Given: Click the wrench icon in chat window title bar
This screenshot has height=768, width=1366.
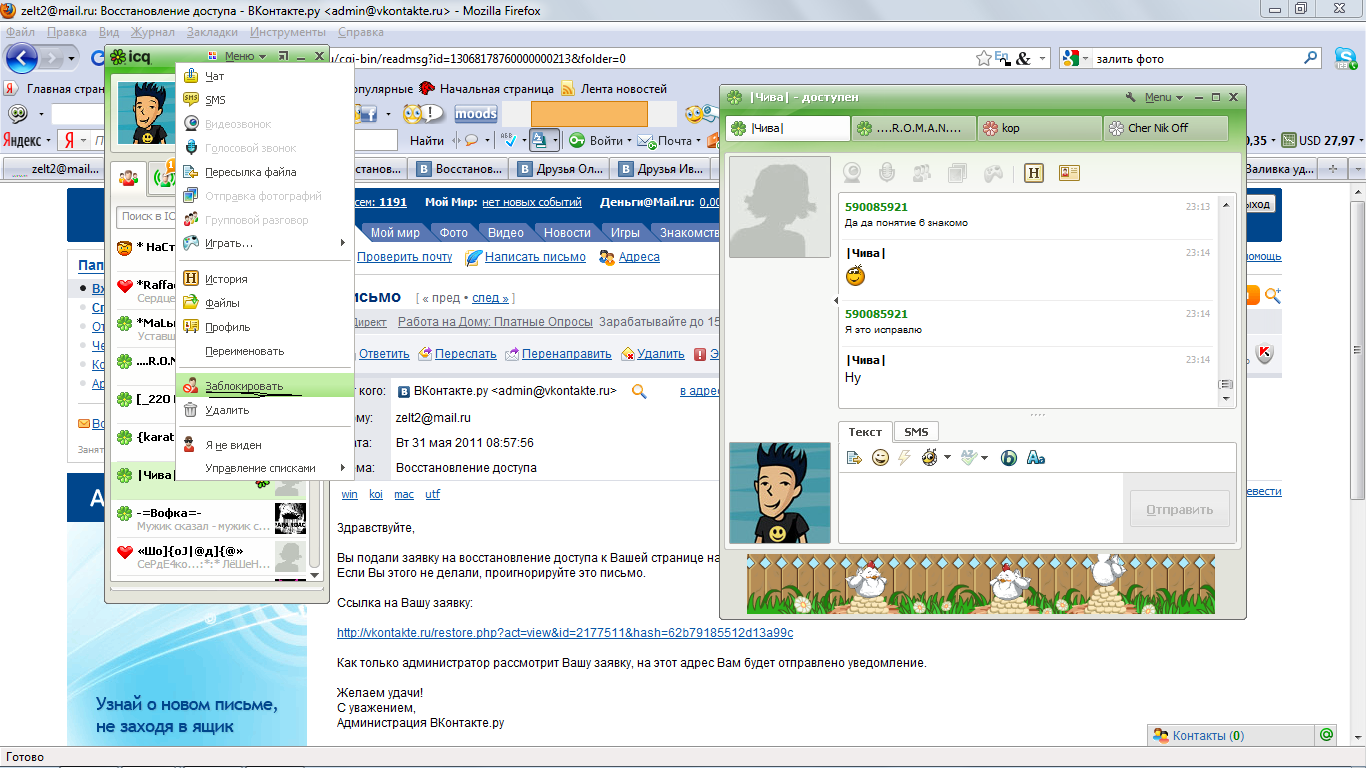Looking at the screenshot, I should 1130,97.
